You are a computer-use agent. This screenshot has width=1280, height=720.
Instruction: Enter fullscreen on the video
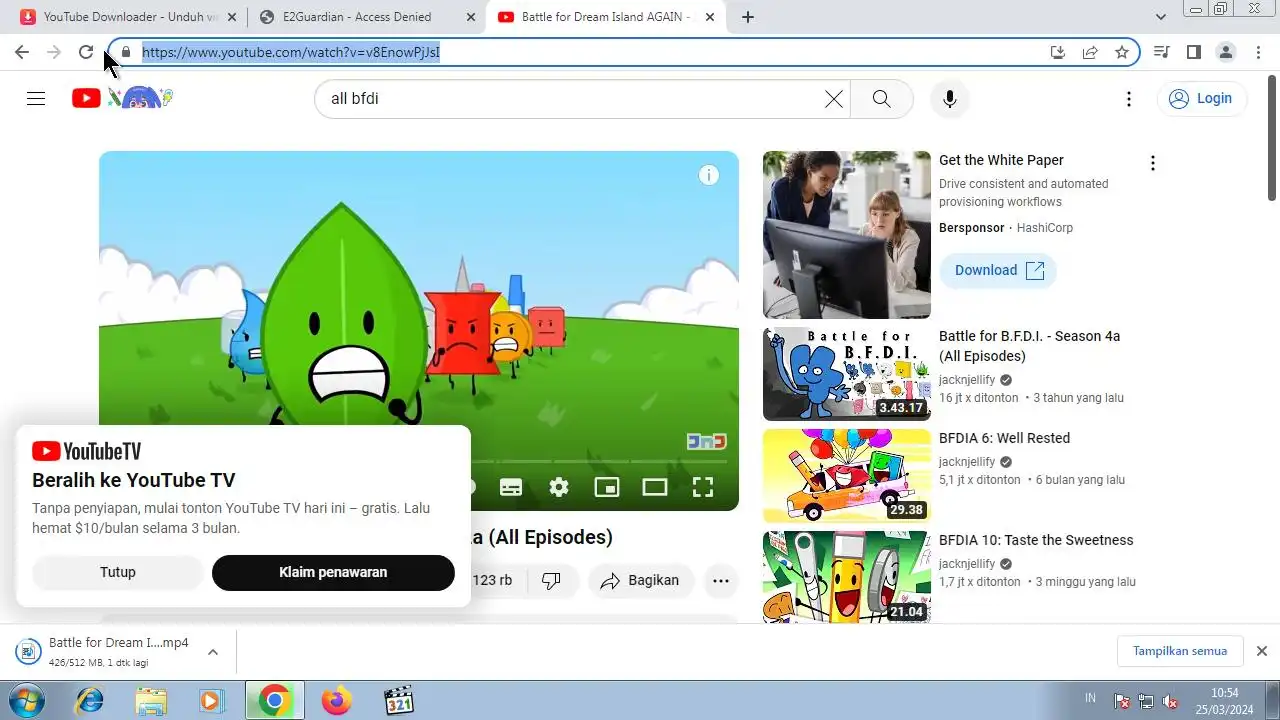pos(703,487)
